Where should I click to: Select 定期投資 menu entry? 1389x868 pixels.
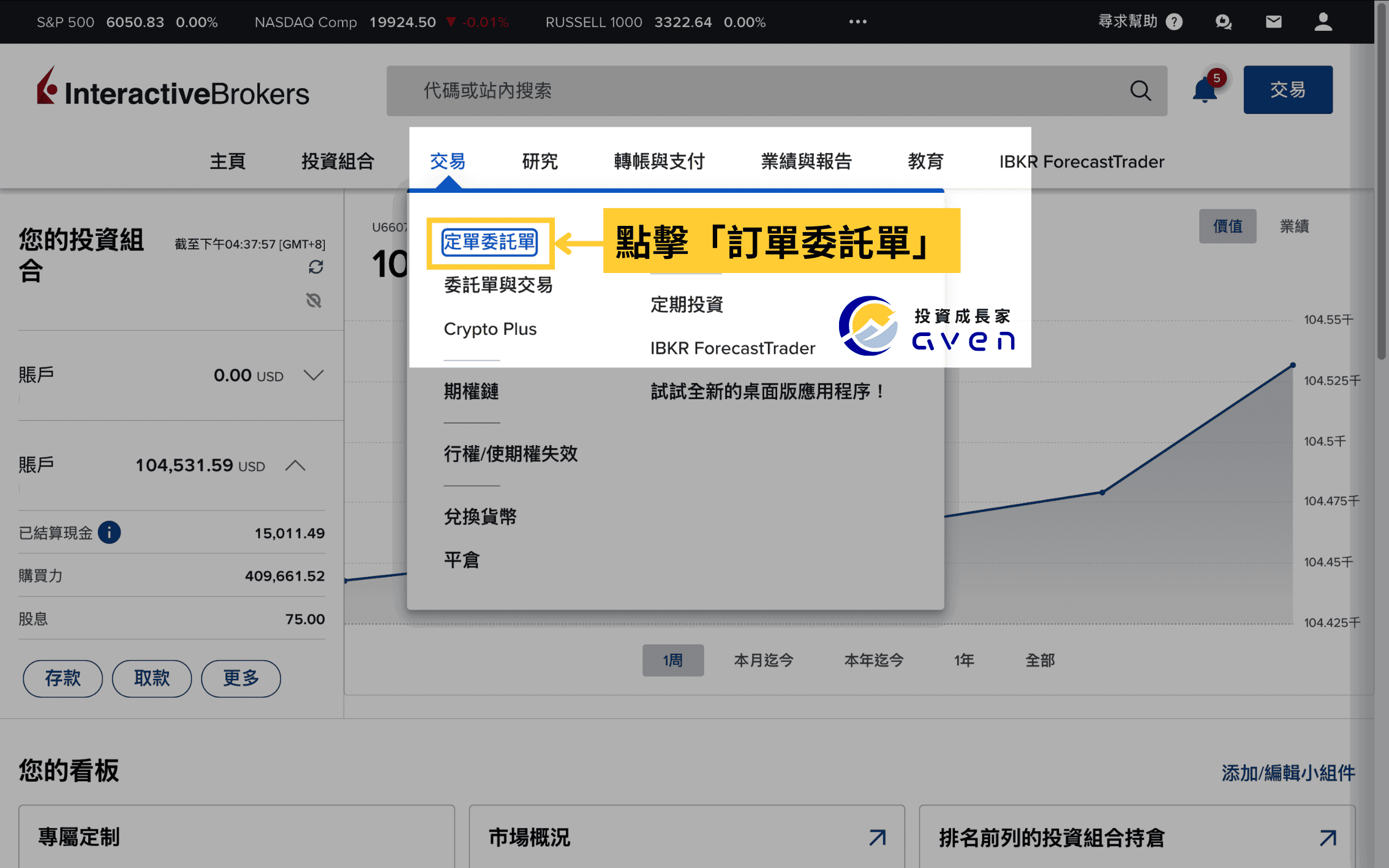pyautogui.click(x=687, y=304)
